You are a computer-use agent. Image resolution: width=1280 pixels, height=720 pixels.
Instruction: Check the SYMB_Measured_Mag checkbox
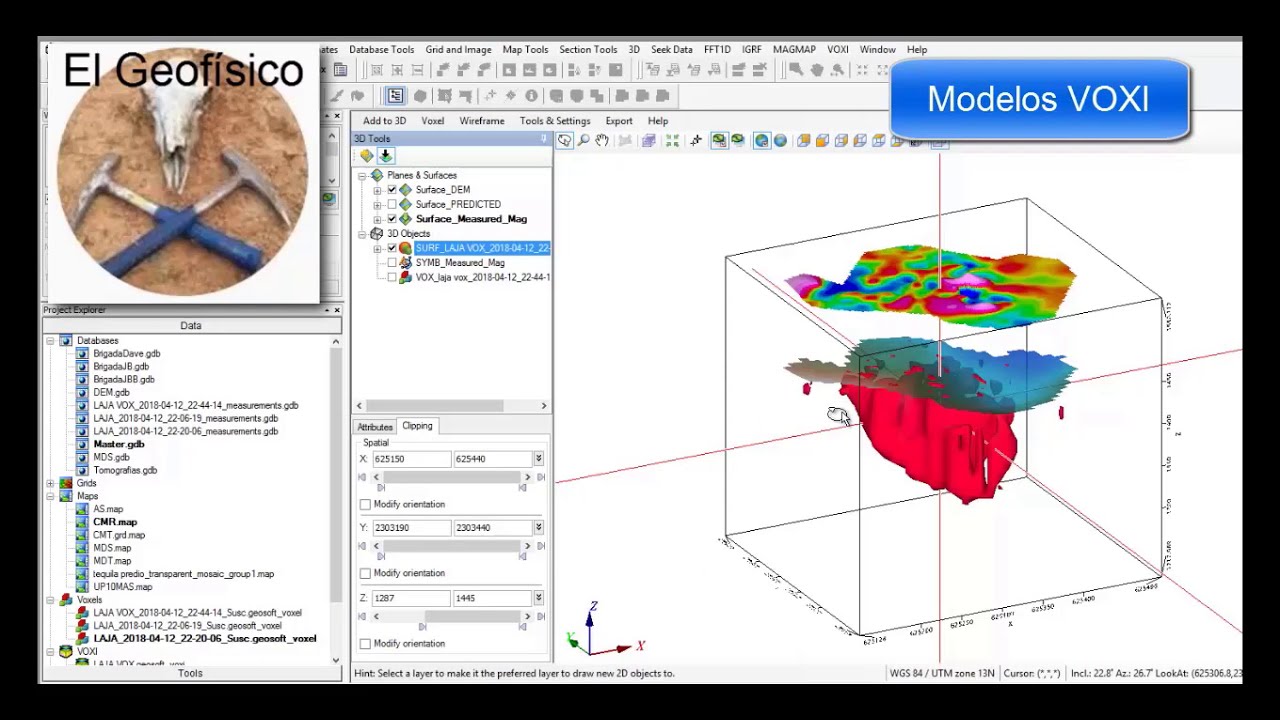[x=392, y=263]
